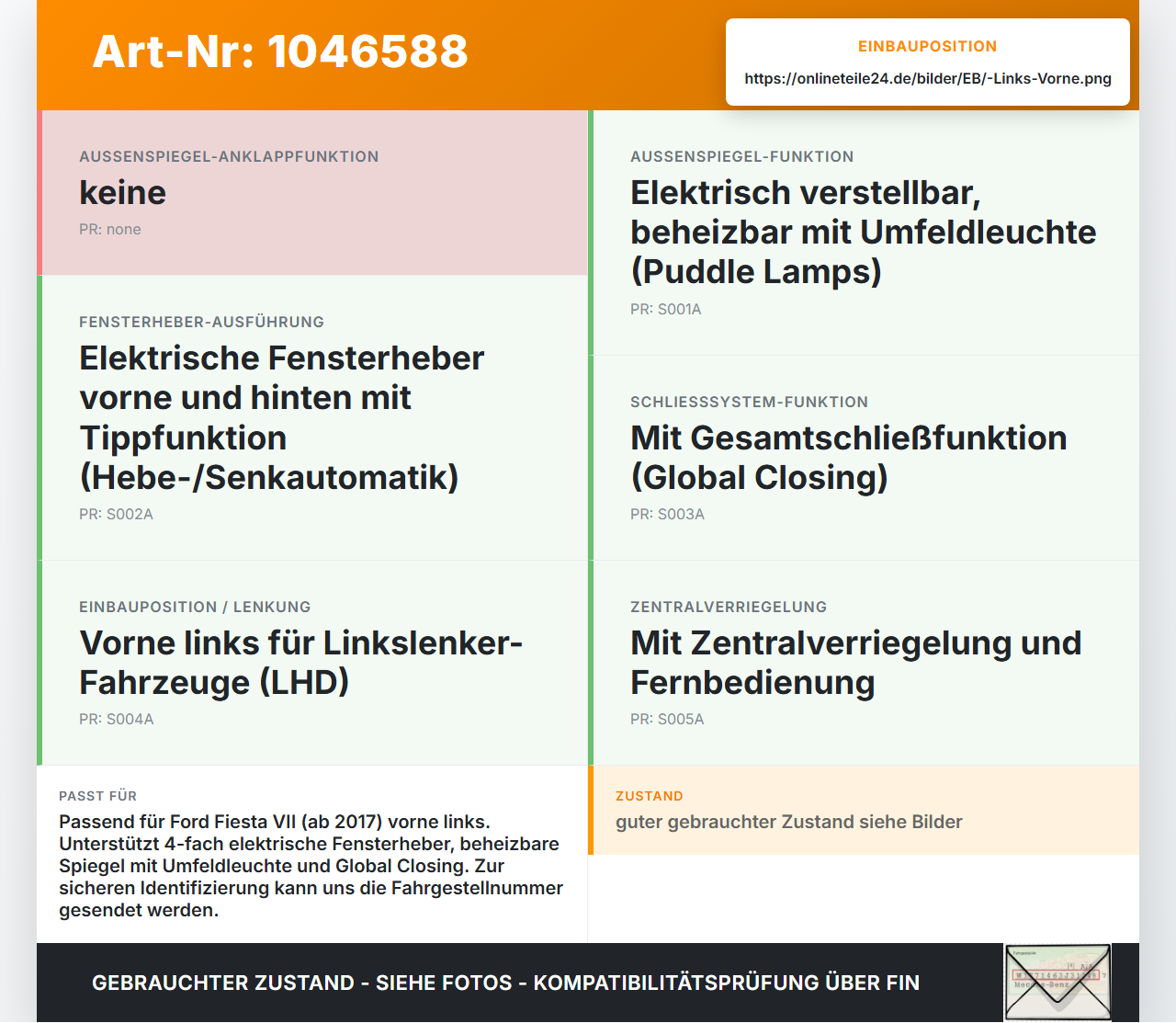The height and width of the screenshot is (1023, 1176).
Task: Select the Art-Nr: 1046588 heading
Action: coord(280,51)
